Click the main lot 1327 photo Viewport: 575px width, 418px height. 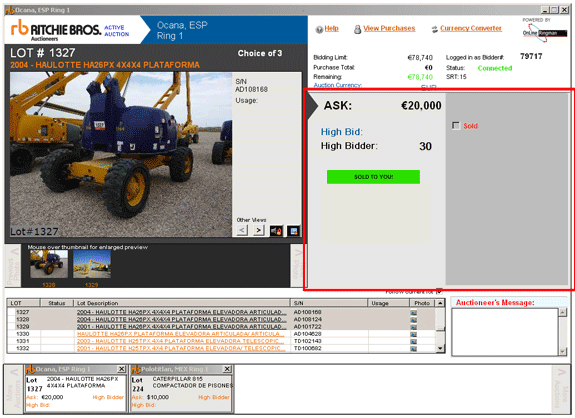pyautogui.click(x=121, y=155)
